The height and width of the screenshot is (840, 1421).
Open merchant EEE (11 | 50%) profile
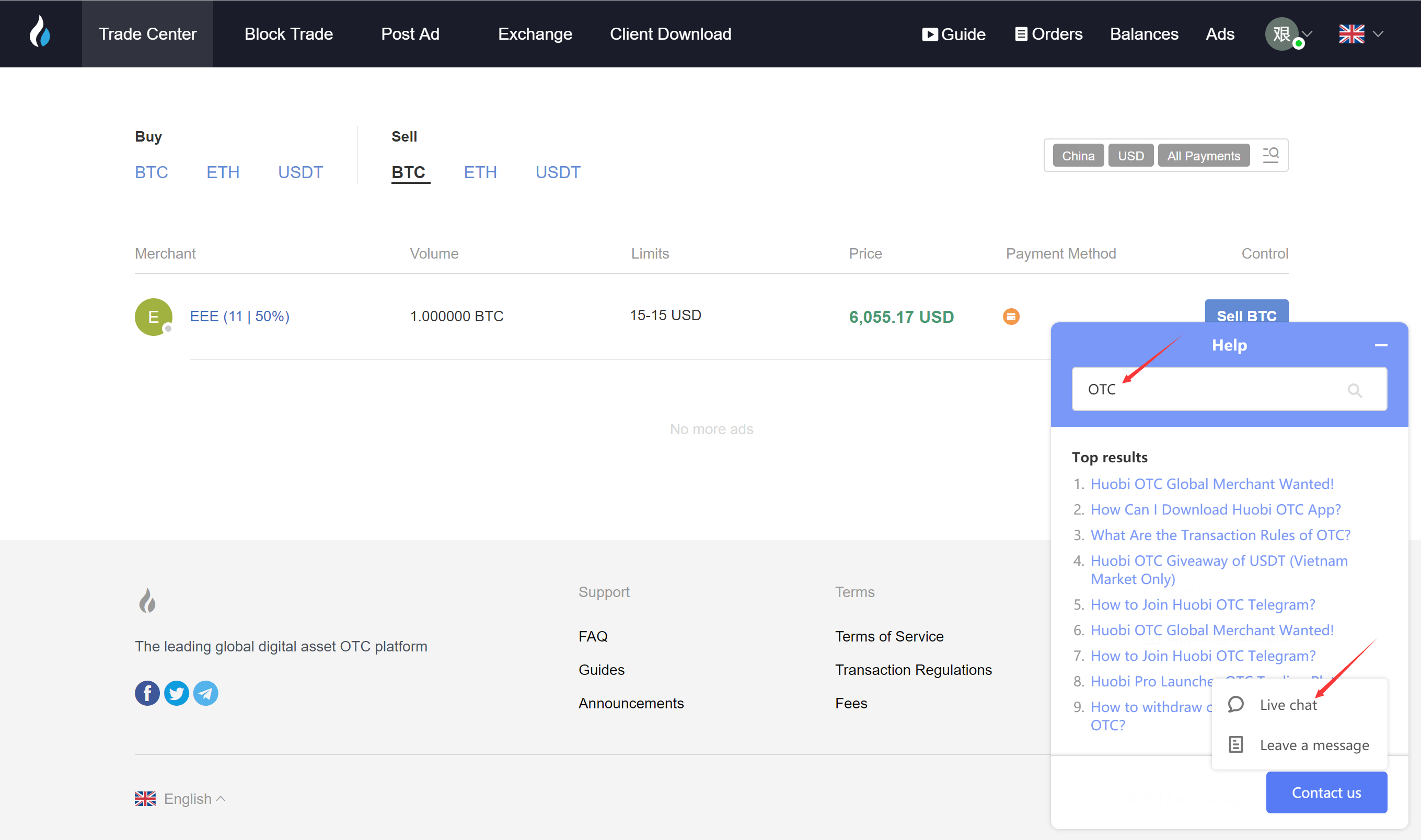point(239,316)
